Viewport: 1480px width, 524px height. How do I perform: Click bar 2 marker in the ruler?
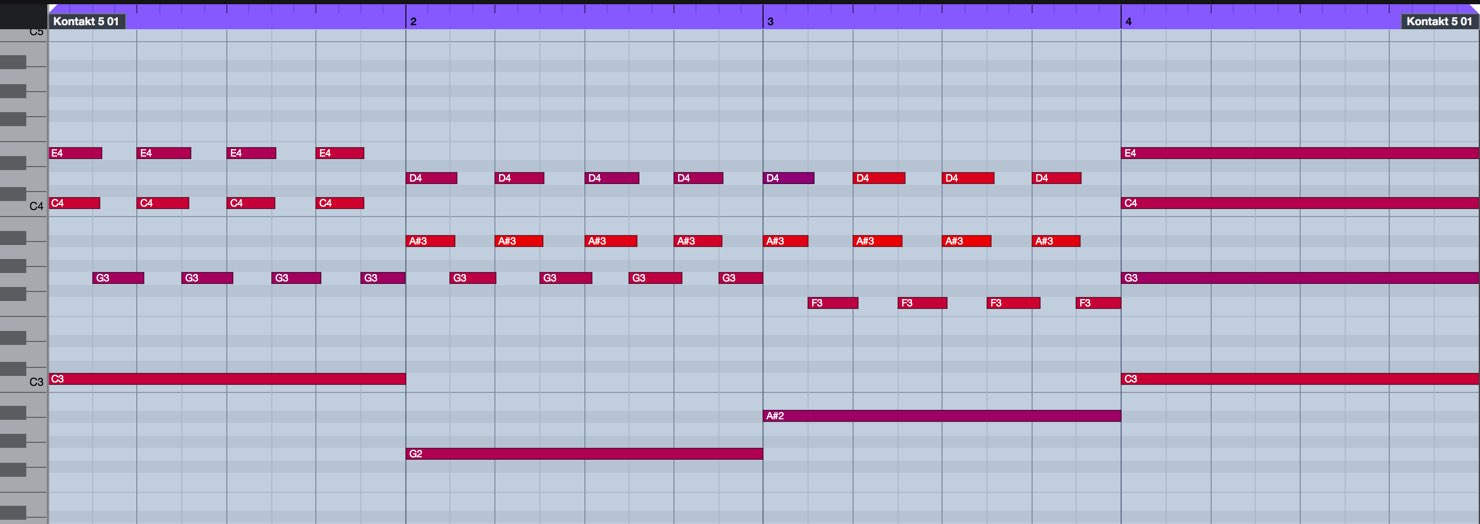coord(413,21)
